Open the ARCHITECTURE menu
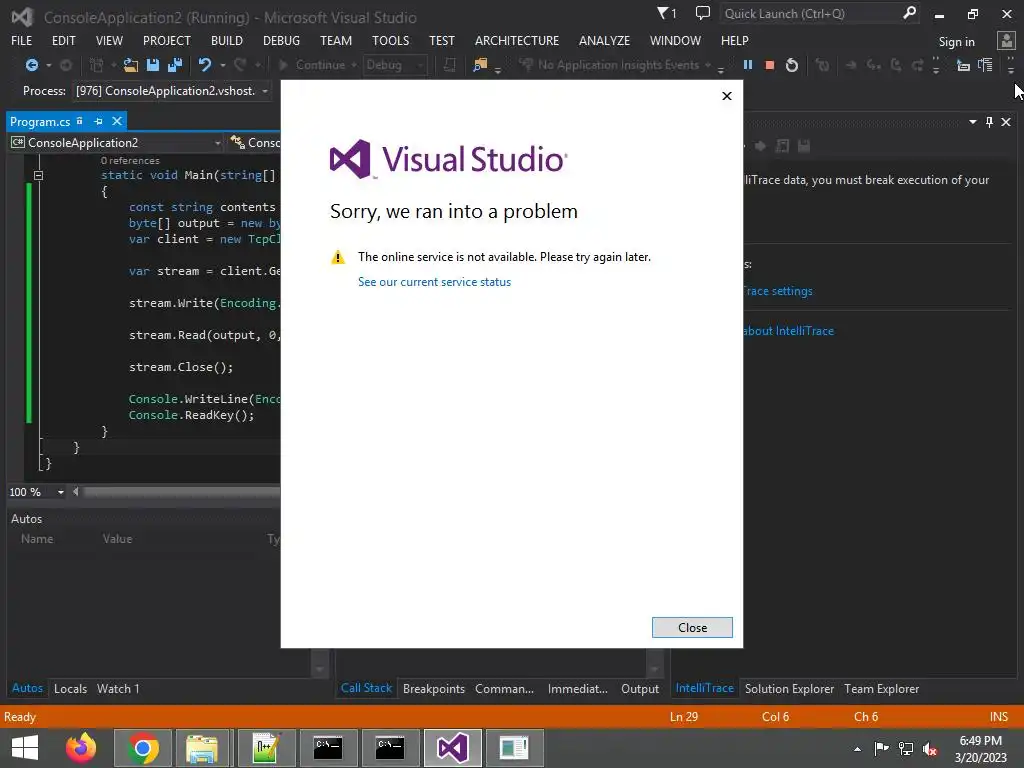The width and height of the screenshot is (1024, 768). tap(517, 40)
